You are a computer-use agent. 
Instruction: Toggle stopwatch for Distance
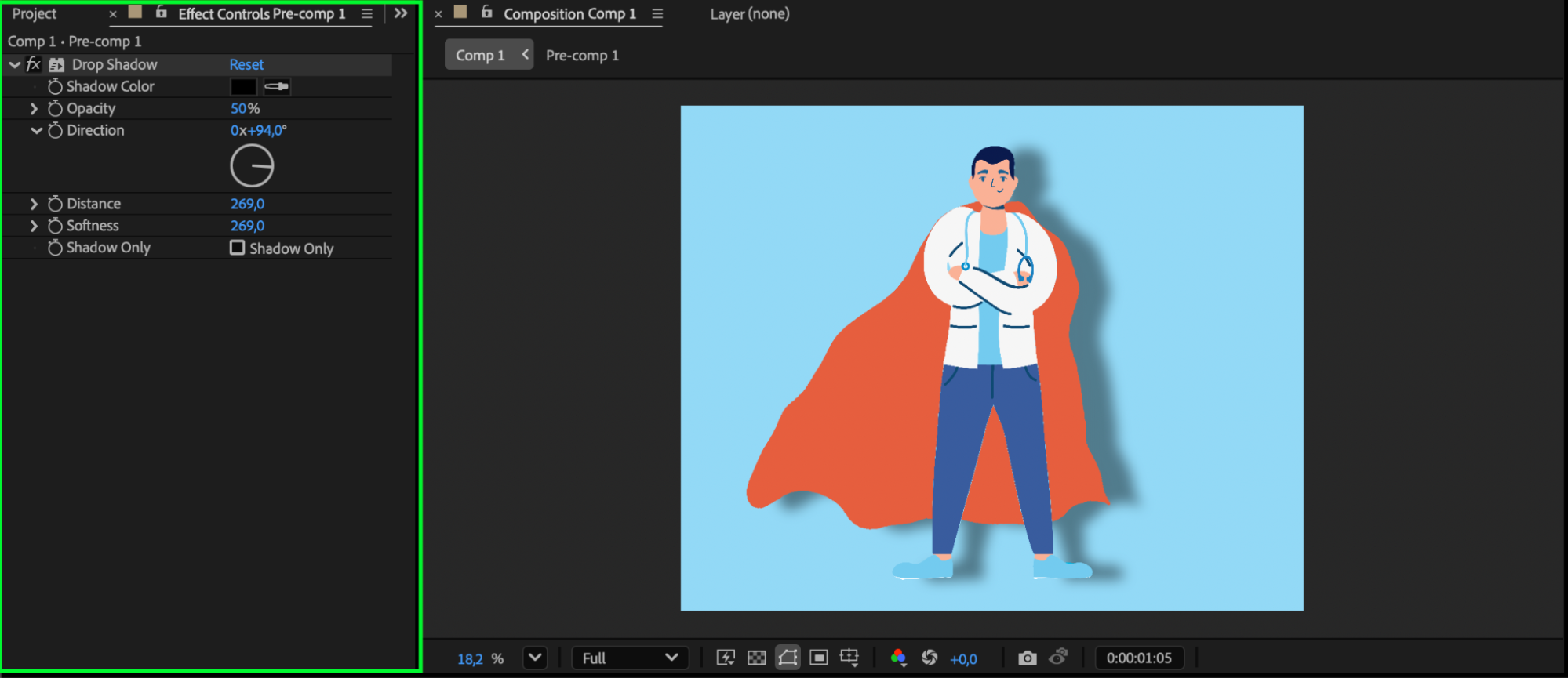tap(55, 204)
